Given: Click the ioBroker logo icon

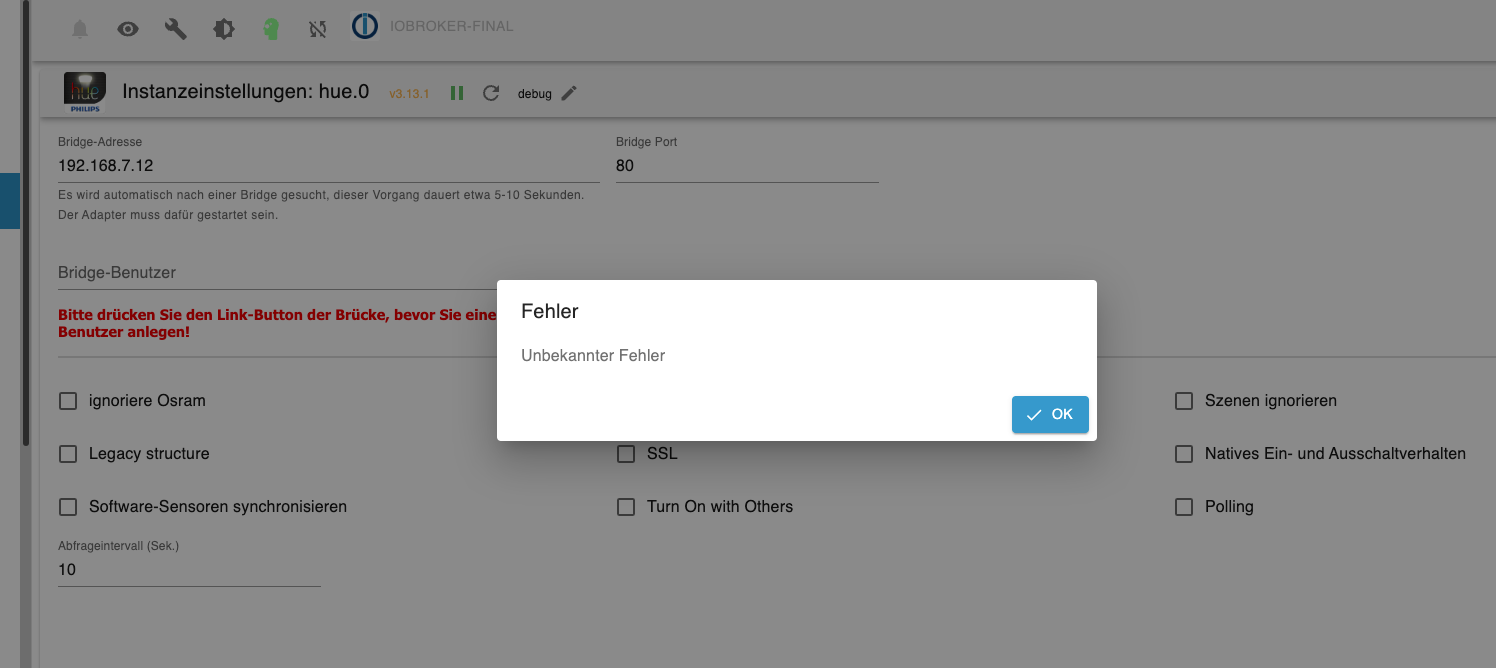Looking at the screenshot, I should pos(365,26).
